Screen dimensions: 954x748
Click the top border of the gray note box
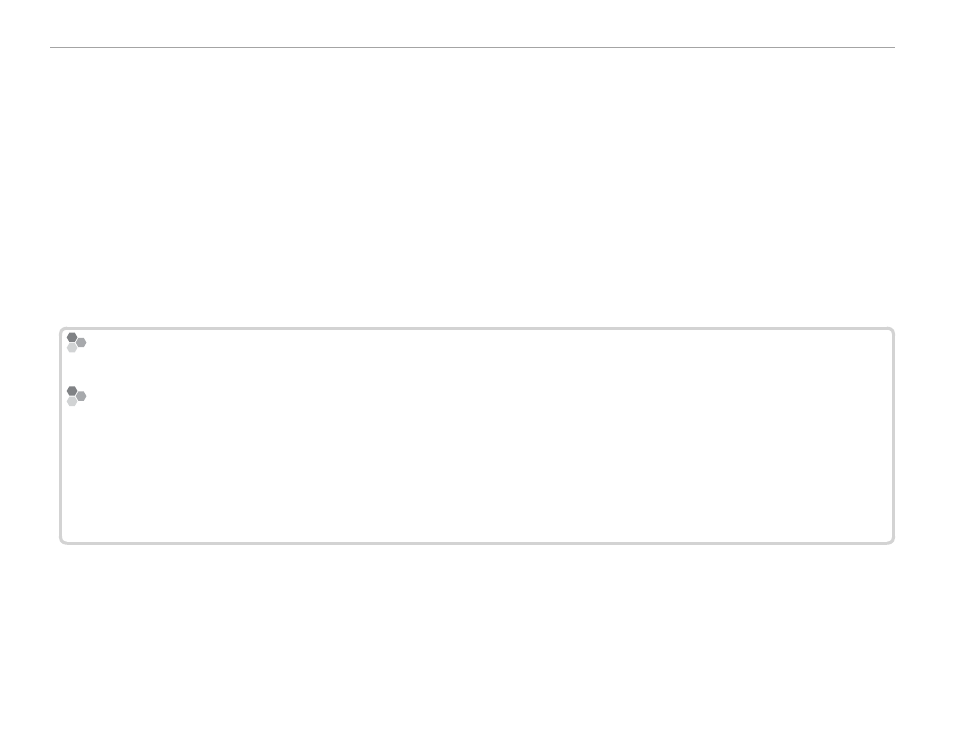[x=476, y=329]
